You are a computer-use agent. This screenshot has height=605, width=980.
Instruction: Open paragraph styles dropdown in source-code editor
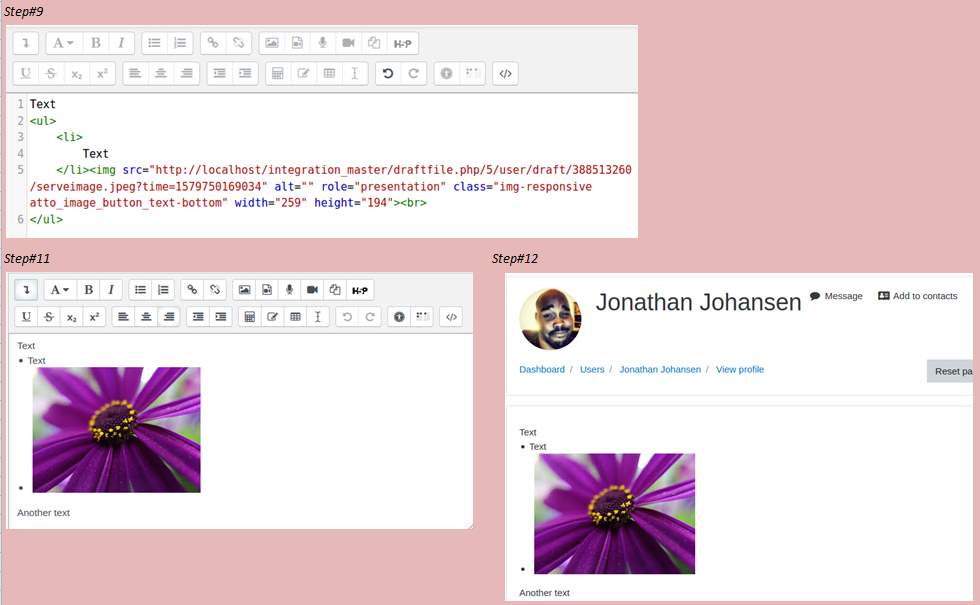click(62, 43)
